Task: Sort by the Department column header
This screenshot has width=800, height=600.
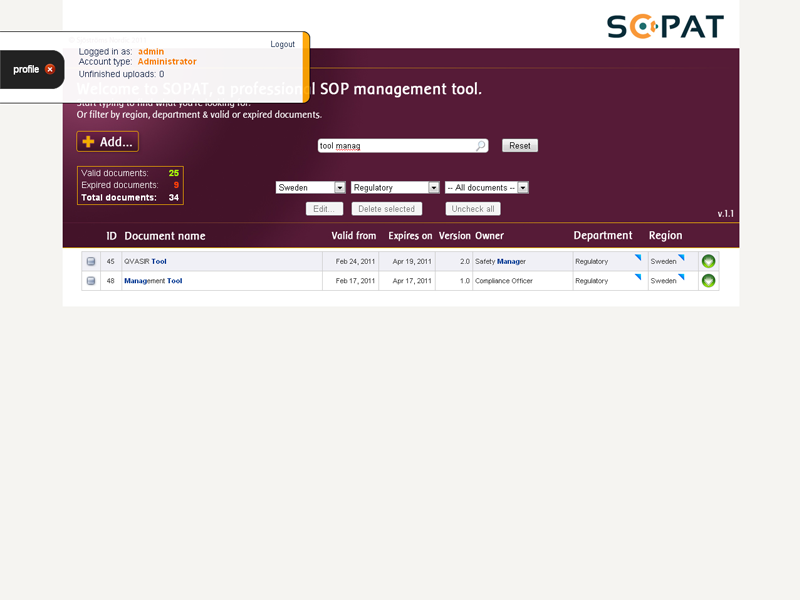Action: coord(603,235)
